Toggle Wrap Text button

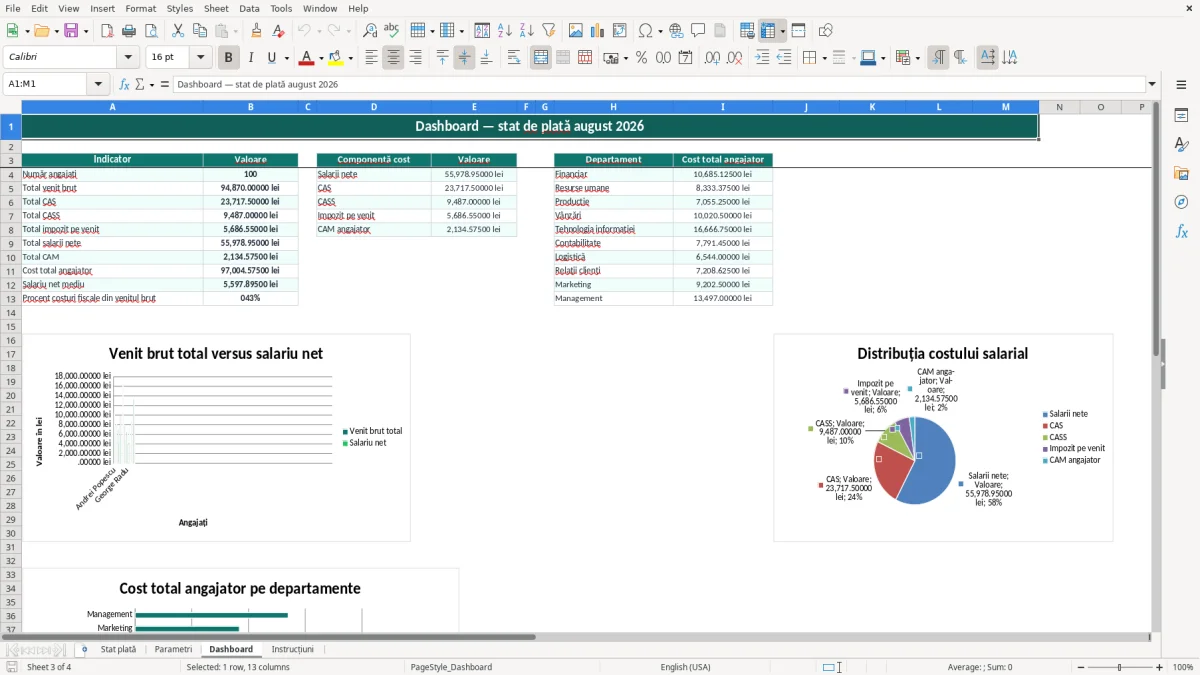(x=514, y=58)
